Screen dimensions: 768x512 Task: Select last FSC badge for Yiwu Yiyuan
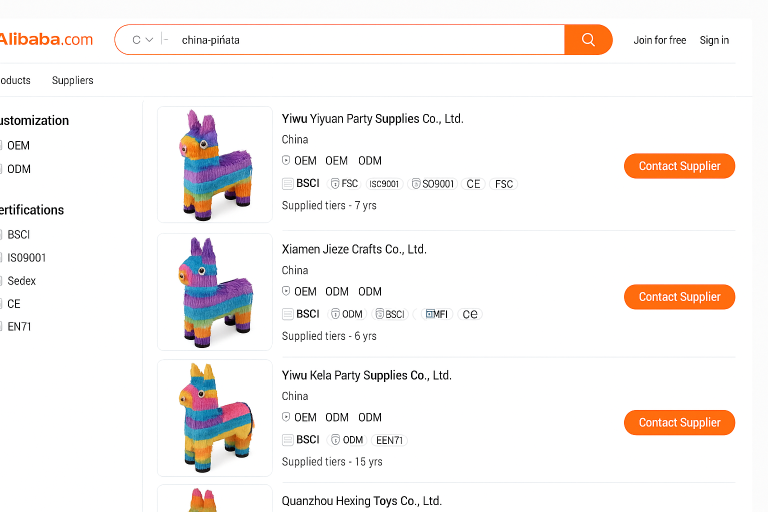coord(504,184)
